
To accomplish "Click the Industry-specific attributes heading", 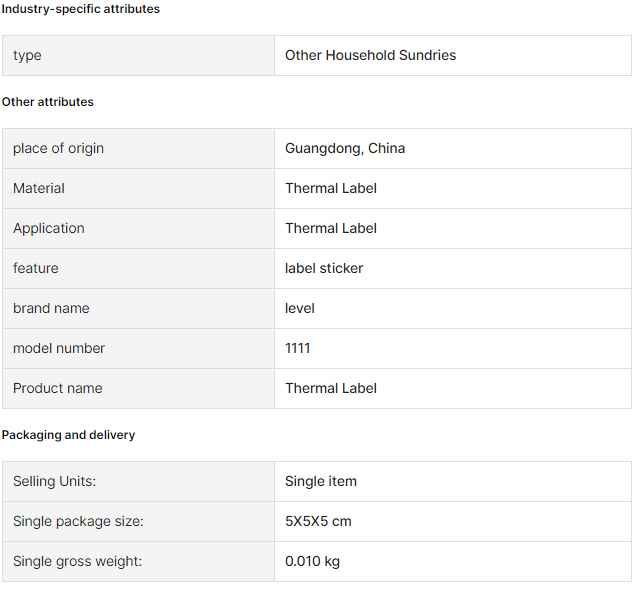I will [81, 9].
